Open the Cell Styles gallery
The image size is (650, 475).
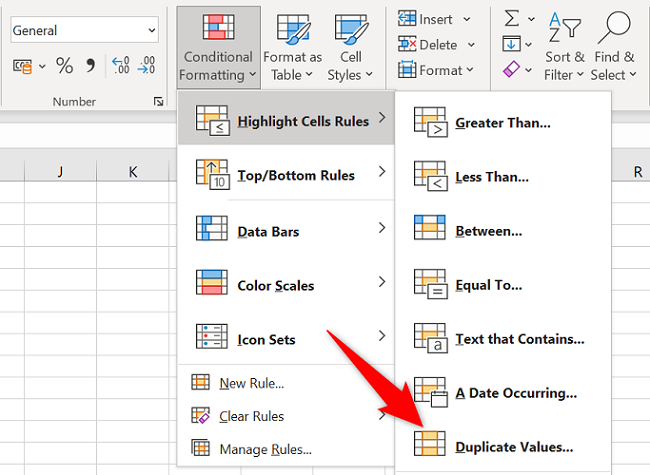tap(350, 47)
